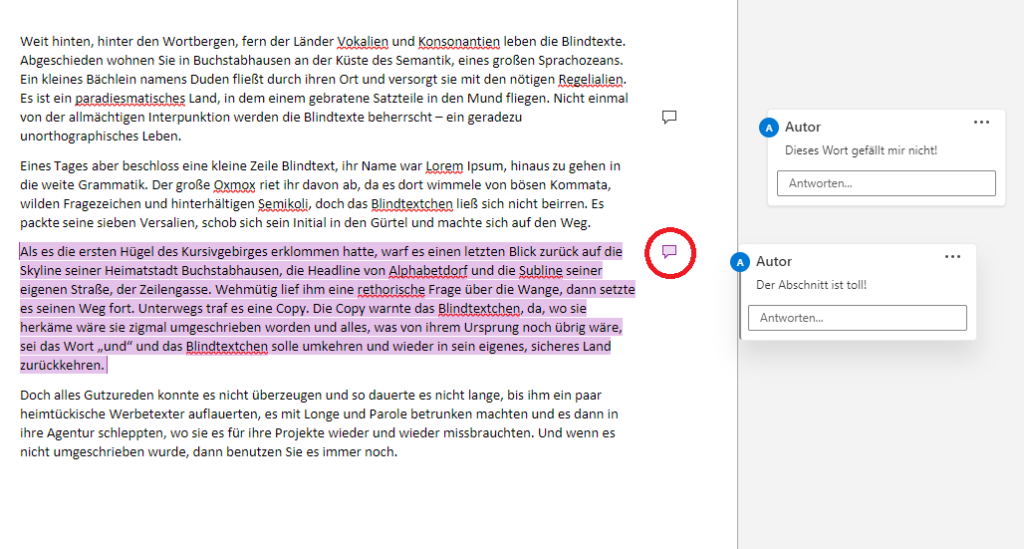Open the three-dot menu on the 'Der Abschnitt ist toll!' comment
The image size is (1024, 549).
(952, 257)
